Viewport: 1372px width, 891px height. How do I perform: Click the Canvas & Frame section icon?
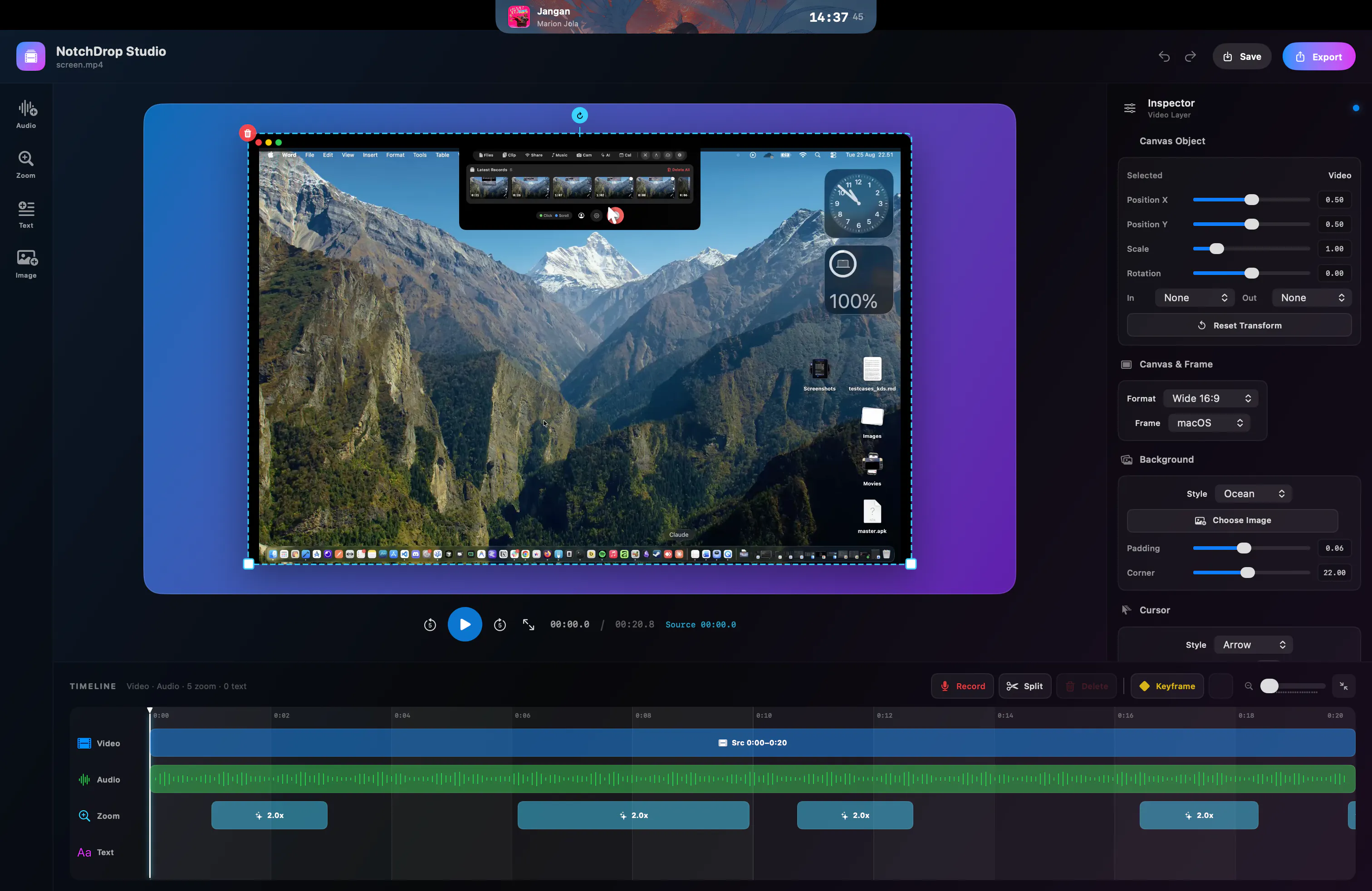pyautogui.click(x=1126, y=364)
